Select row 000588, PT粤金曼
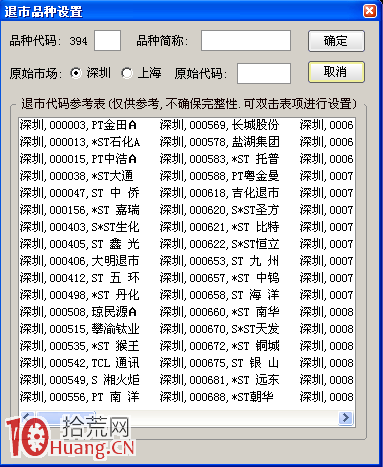The height and width of the screenshot is (467, 383). [219, 176]
